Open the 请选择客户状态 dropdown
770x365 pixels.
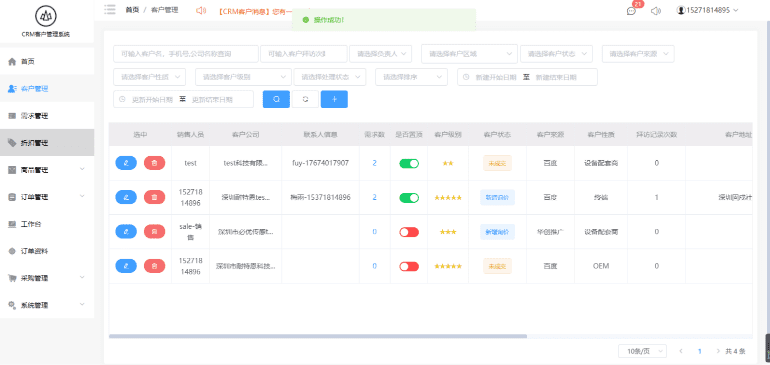(557, 54)
